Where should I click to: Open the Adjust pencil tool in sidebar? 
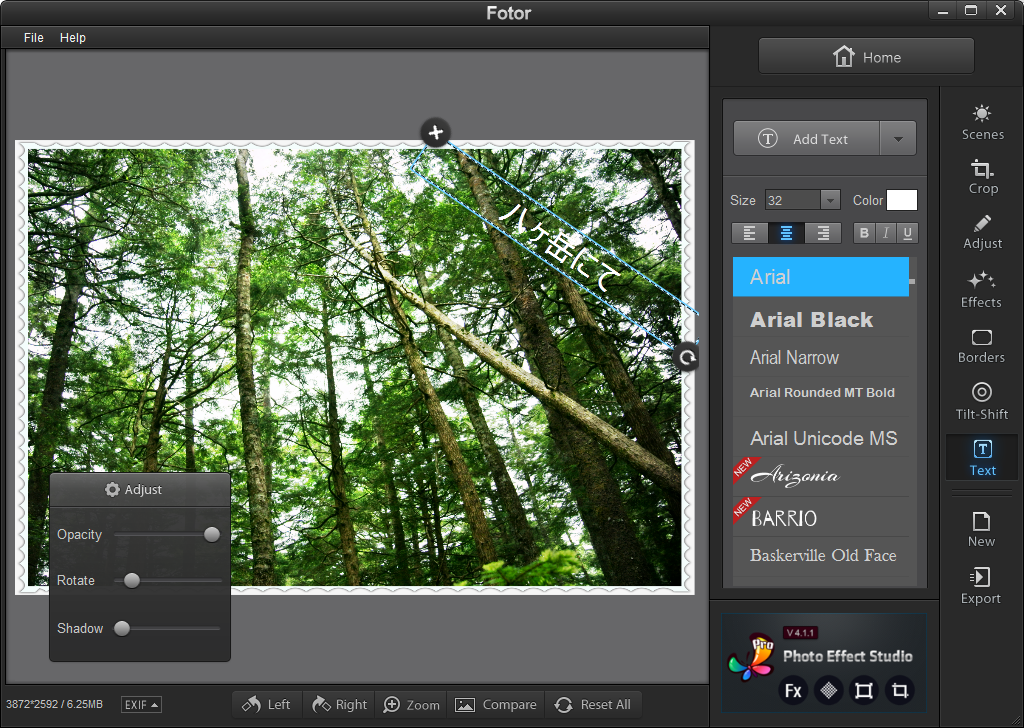(982, 232)
